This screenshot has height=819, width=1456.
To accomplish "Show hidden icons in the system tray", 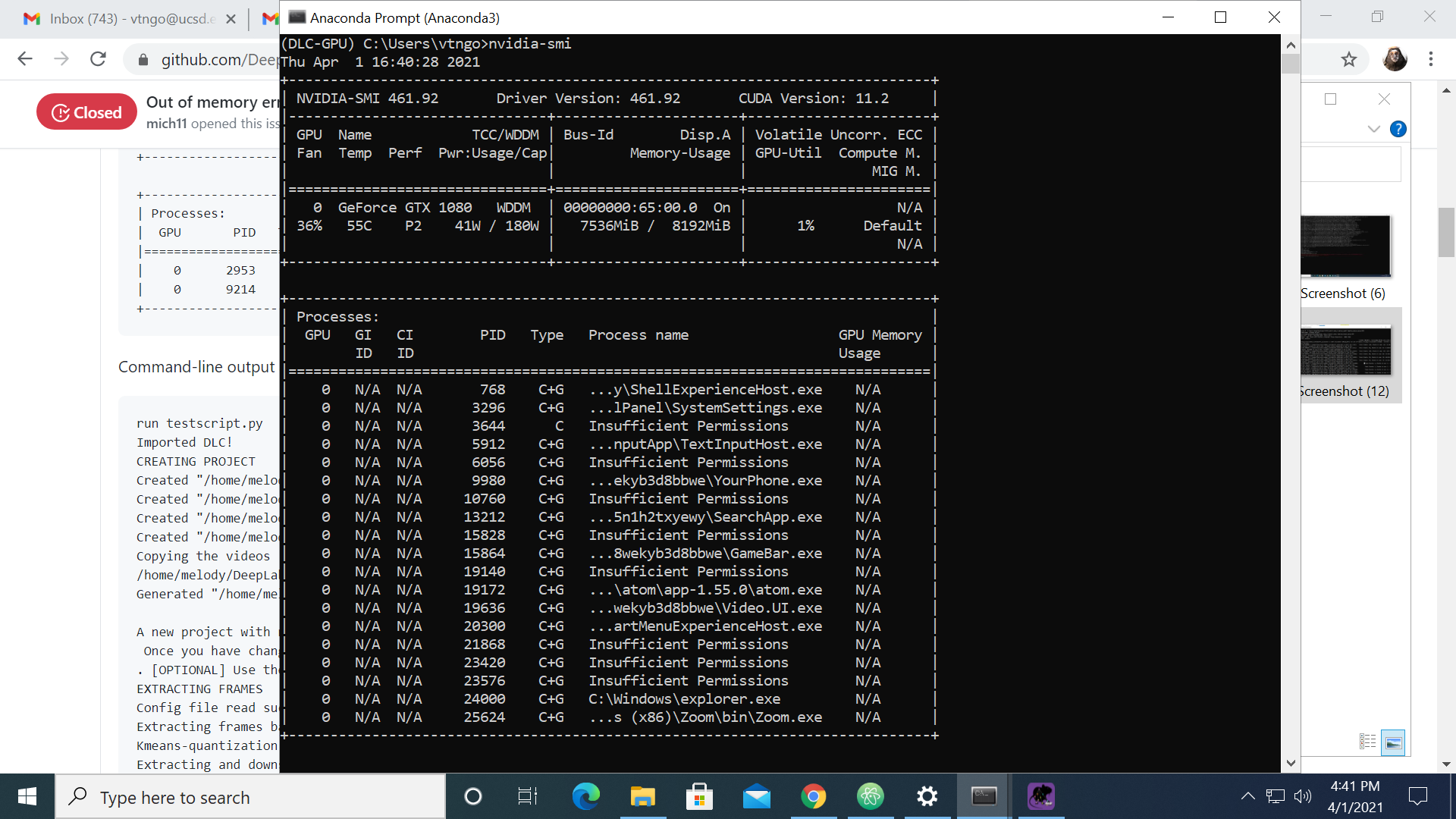I will [1247, 796].
